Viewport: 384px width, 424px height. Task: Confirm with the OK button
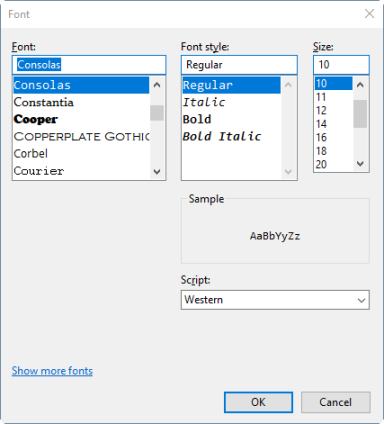pos(258,402)
